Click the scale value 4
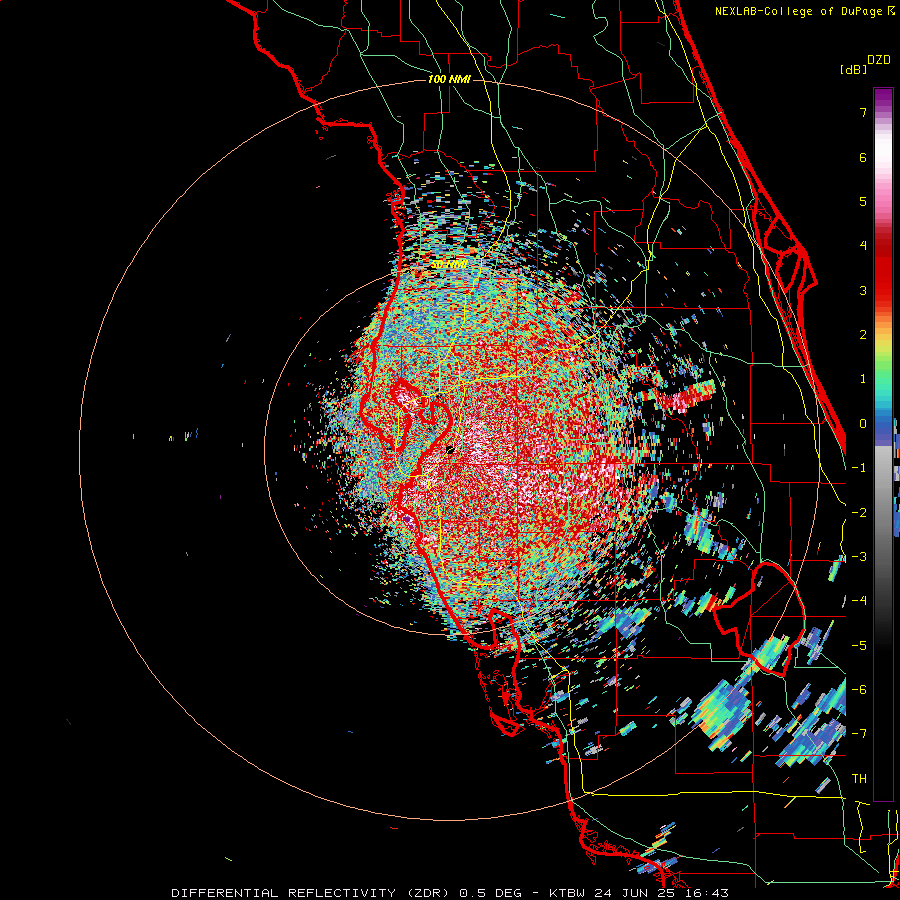 (x=863, y=246)
